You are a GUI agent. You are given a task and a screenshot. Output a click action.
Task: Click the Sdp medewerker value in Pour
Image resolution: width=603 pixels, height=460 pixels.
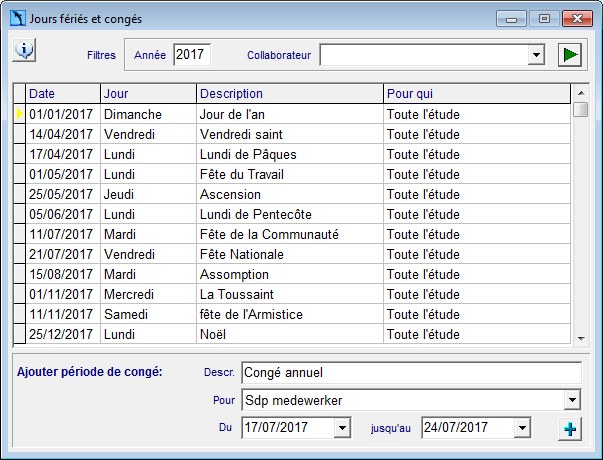(294, 400)
